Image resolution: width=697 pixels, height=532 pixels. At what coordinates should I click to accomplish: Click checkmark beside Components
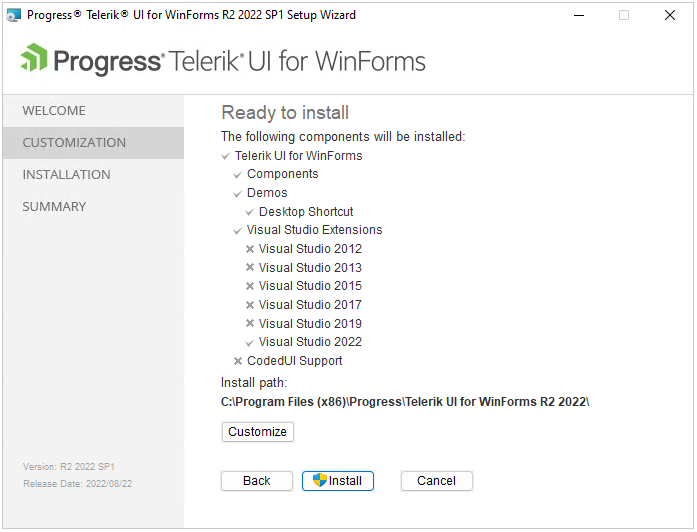[x=238, y=175]
